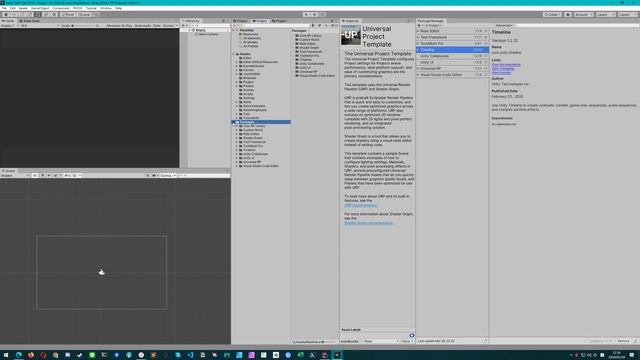Adjust the Scale slider in Game view
The image size is (640, 360).
(84, 26)
